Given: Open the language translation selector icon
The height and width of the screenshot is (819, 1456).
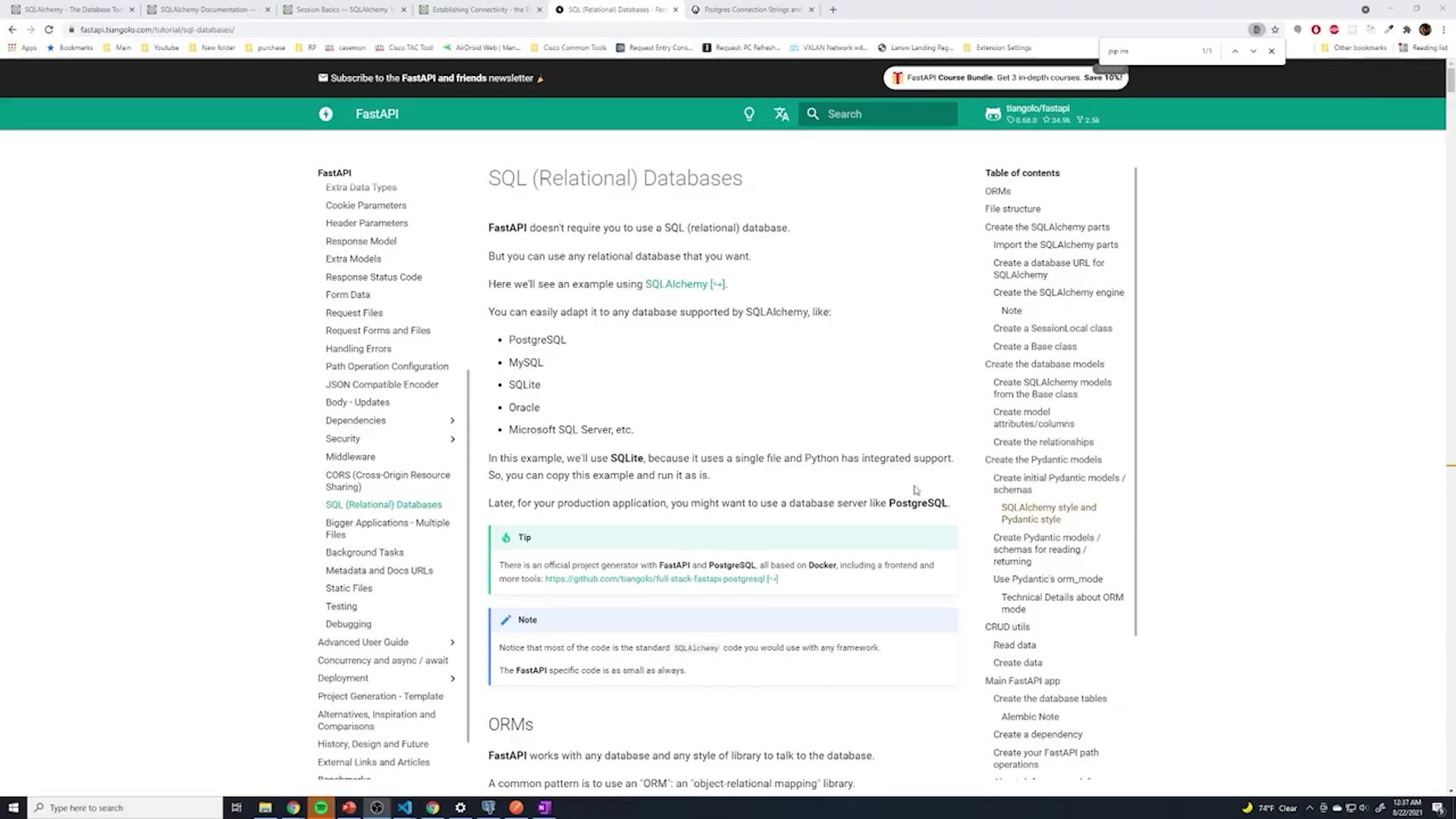Looking at the screenshot, I should click(781, 114).
